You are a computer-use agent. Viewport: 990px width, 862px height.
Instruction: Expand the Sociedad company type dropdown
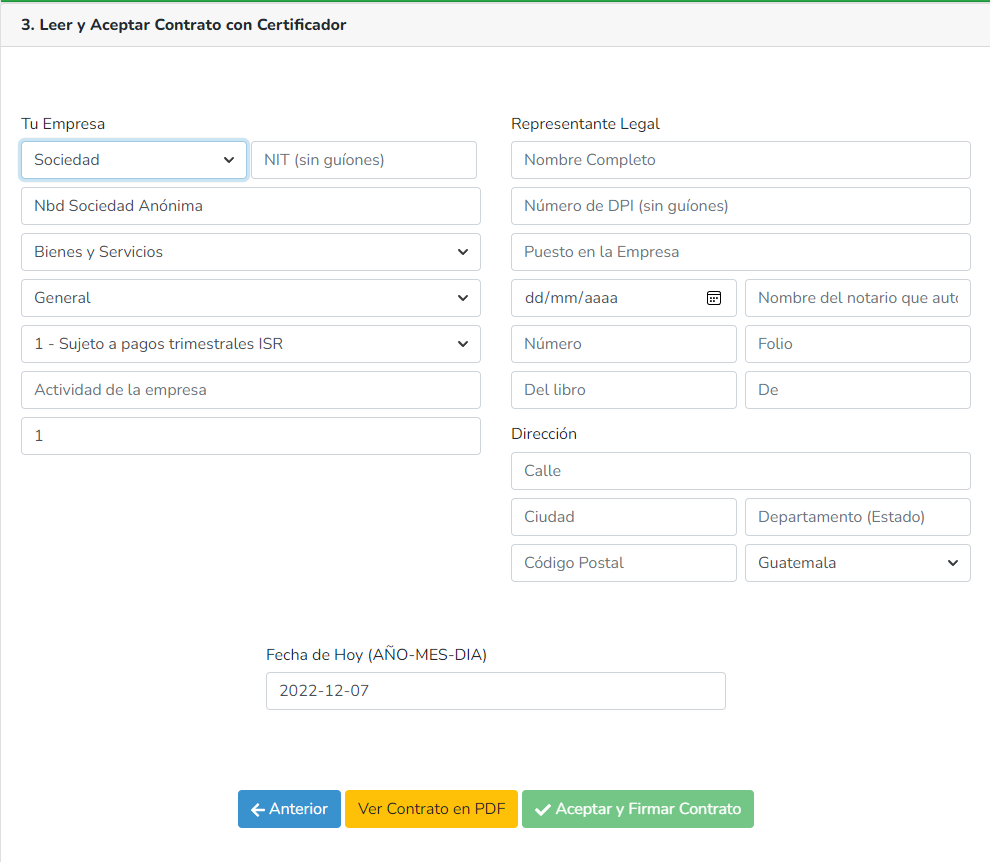pyautogui.click(x=133, y=160)
